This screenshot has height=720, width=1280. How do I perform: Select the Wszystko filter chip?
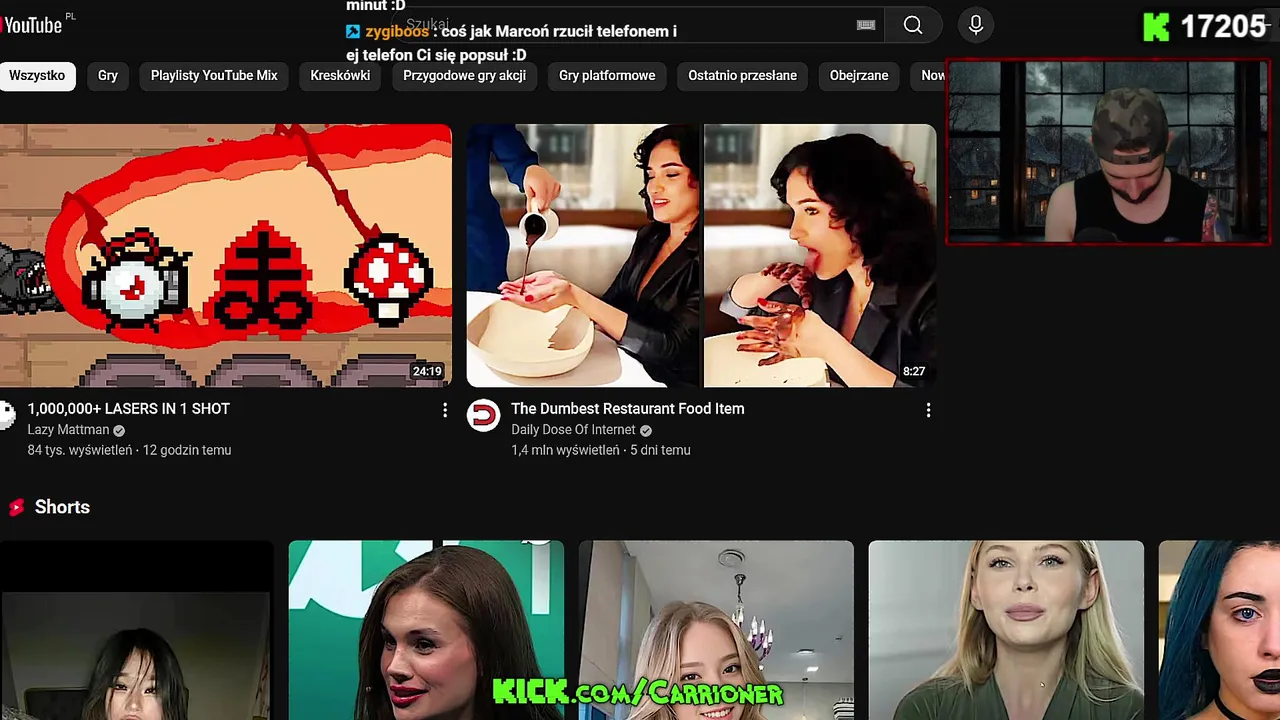tap(37, 76)
